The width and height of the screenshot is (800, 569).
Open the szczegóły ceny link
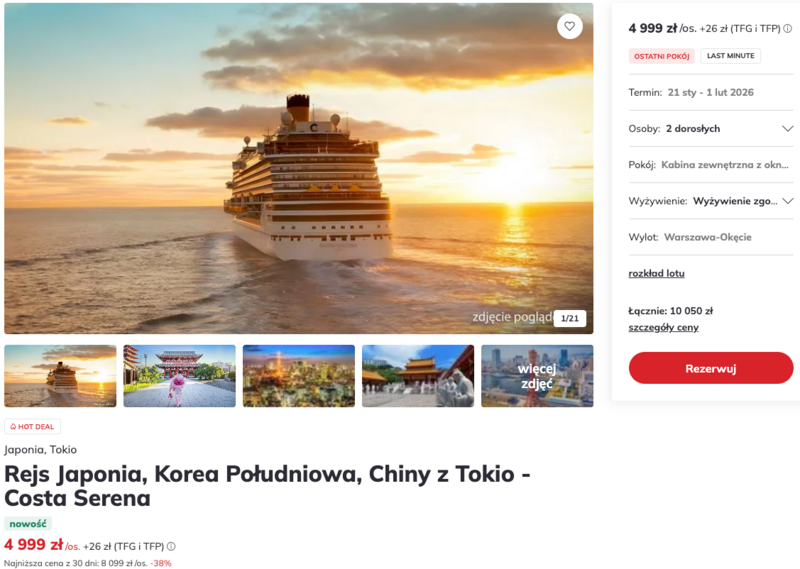coord(663,327)
